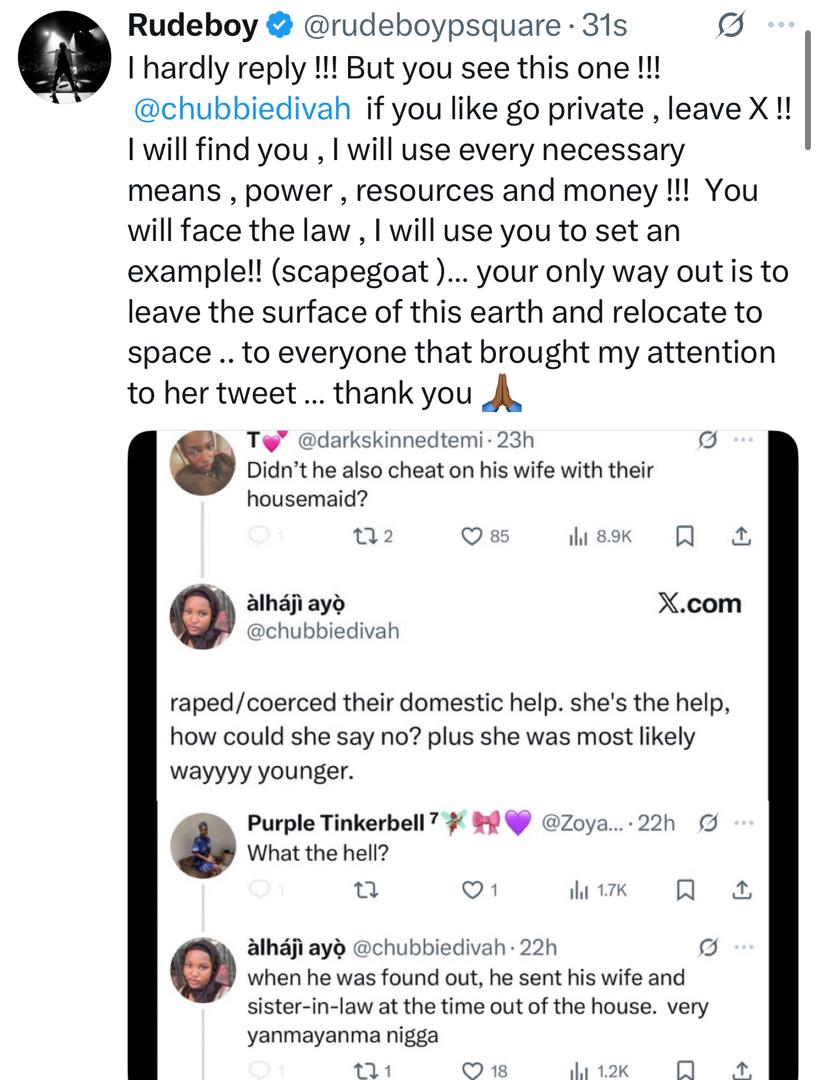Share the darkskinnedtemi housemaid tweet
The height and width of the screenshot is (1080, 817).
(740, 536)
